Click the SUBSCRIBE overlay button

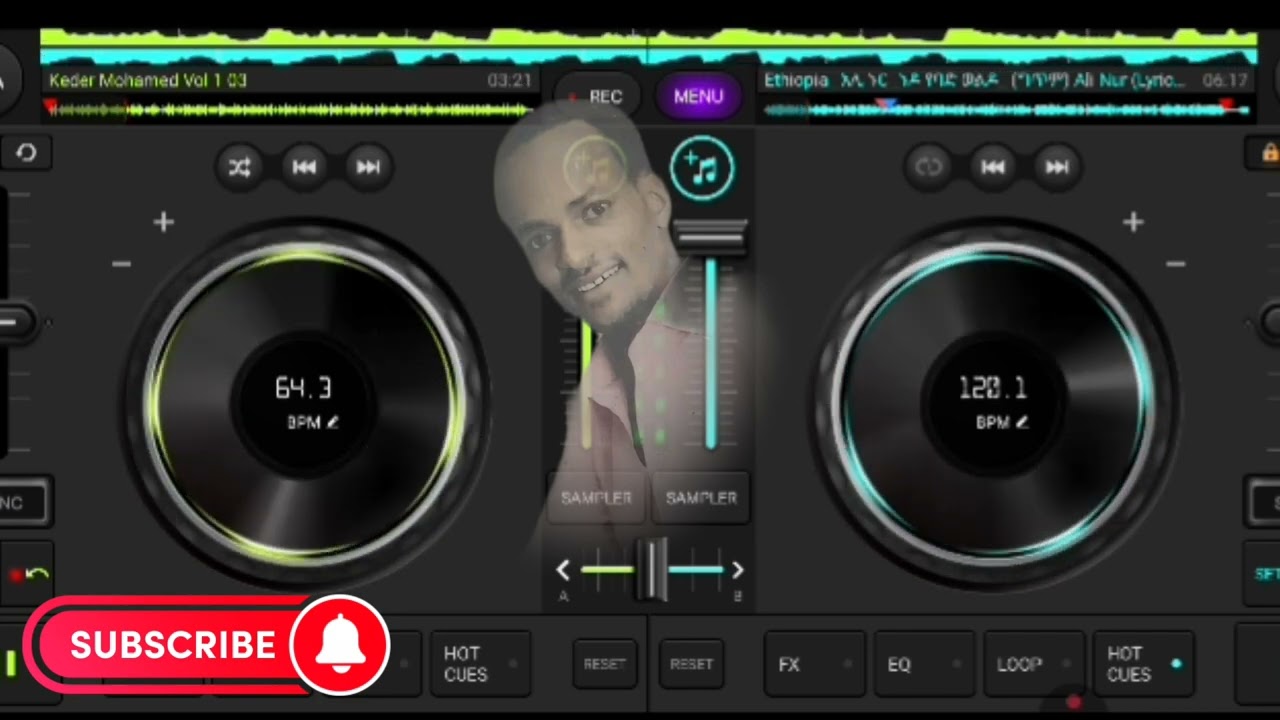point(172,645)
